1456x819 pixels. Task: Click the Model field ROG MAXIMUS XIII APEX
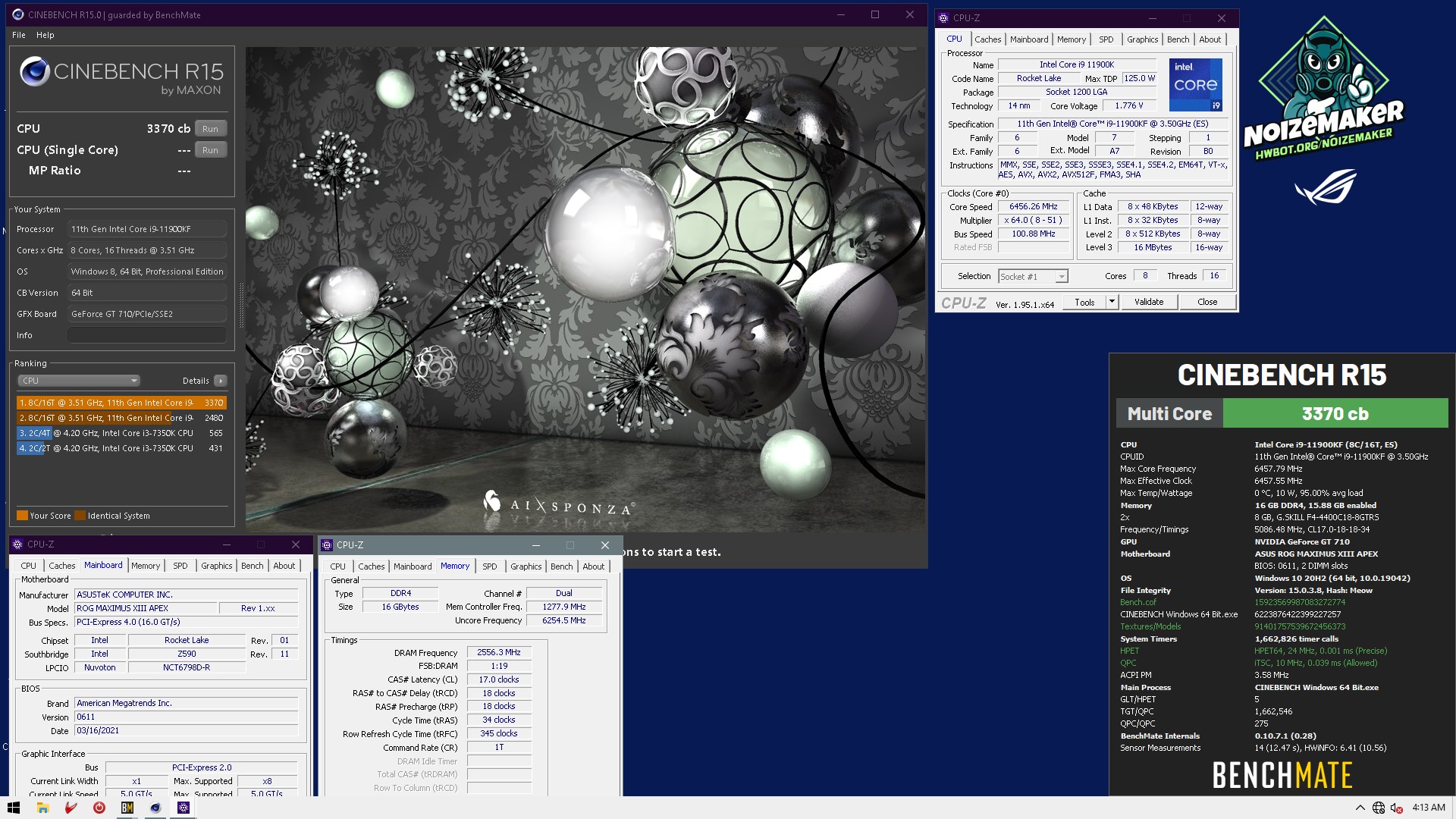[146, 608]
